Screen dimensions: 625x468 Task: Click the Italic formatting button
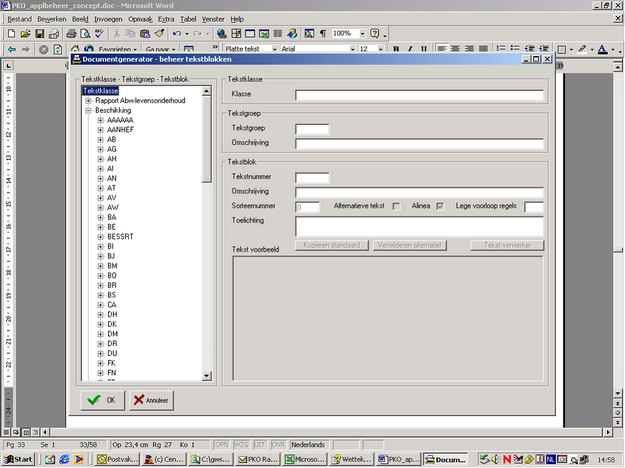point(410,49)
